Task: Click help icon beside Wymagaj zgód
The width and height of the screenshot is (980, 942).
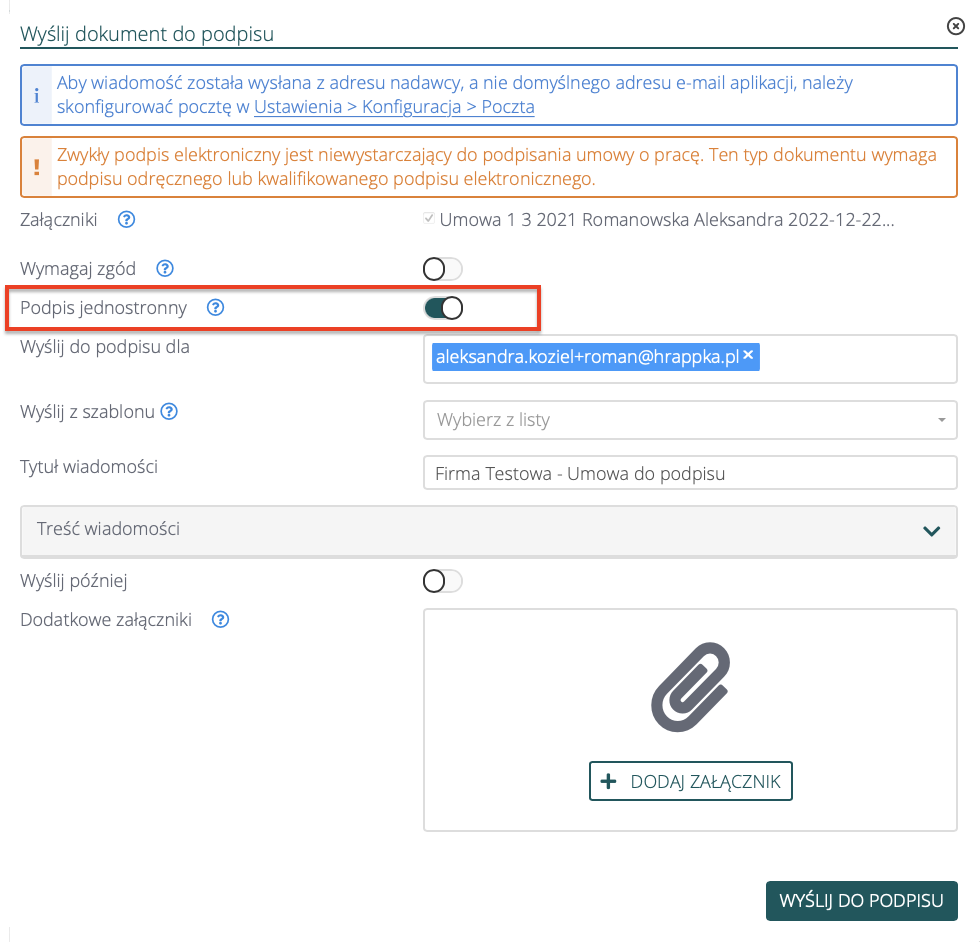Action: coord(166,268)
